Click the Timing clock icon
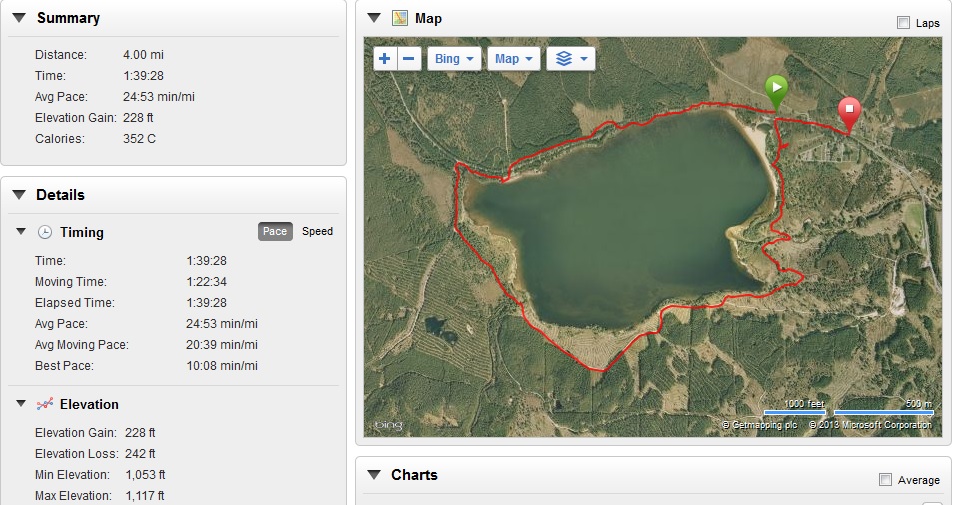This screenshot has height=505, width=957. point(45,232)
